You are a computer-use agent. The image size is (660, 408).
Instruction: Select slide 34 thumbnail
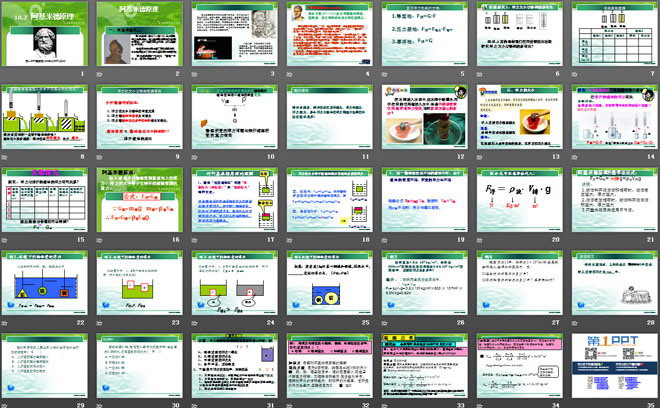[520, 365]
